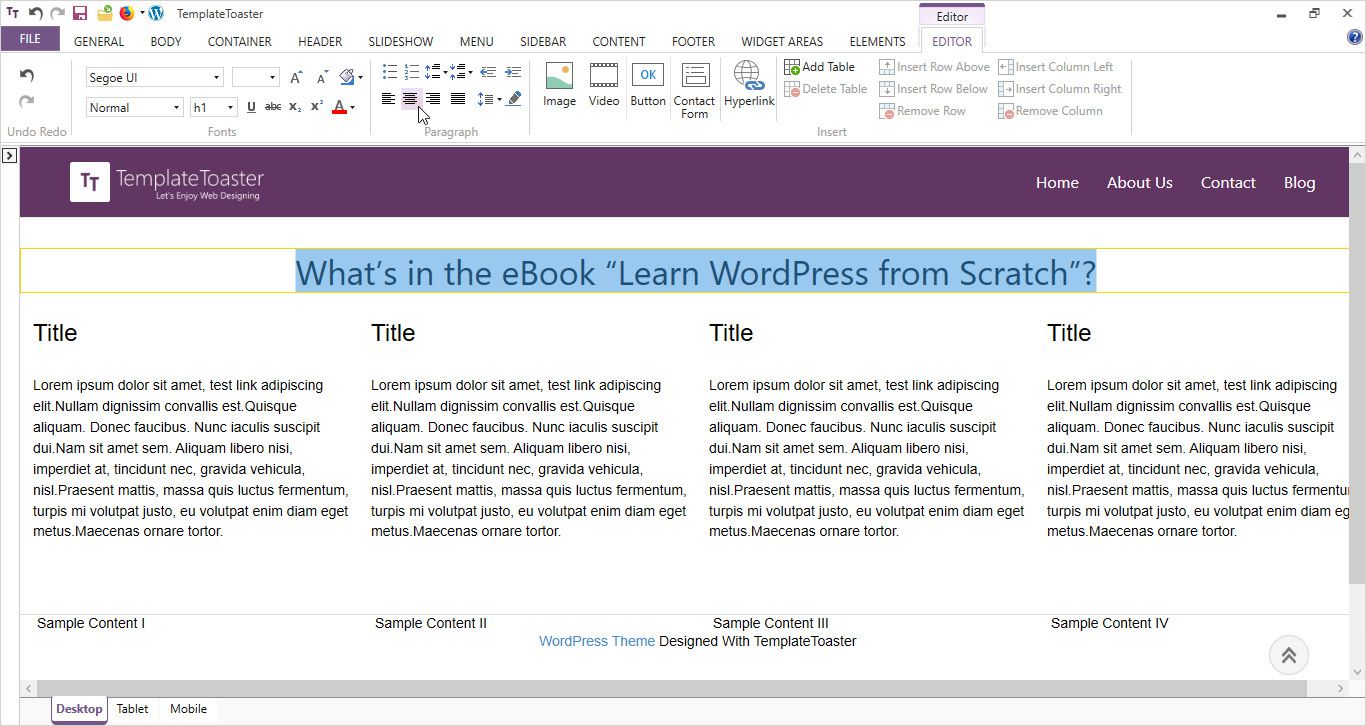This screenshot has width=1366, height=726.
Task: Insert a Video element
Action: (603, 84)
